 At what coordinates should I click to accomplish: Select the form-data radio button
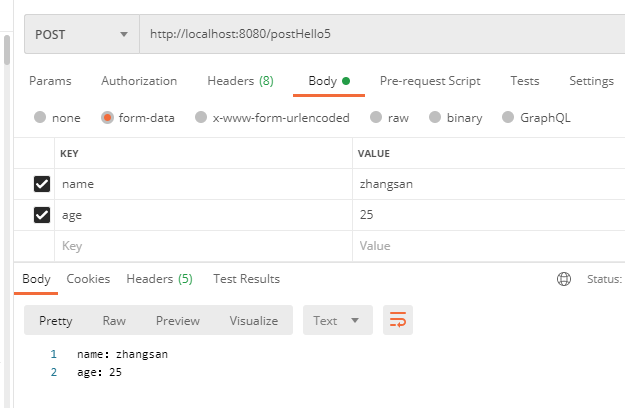(x=107, y=118)
